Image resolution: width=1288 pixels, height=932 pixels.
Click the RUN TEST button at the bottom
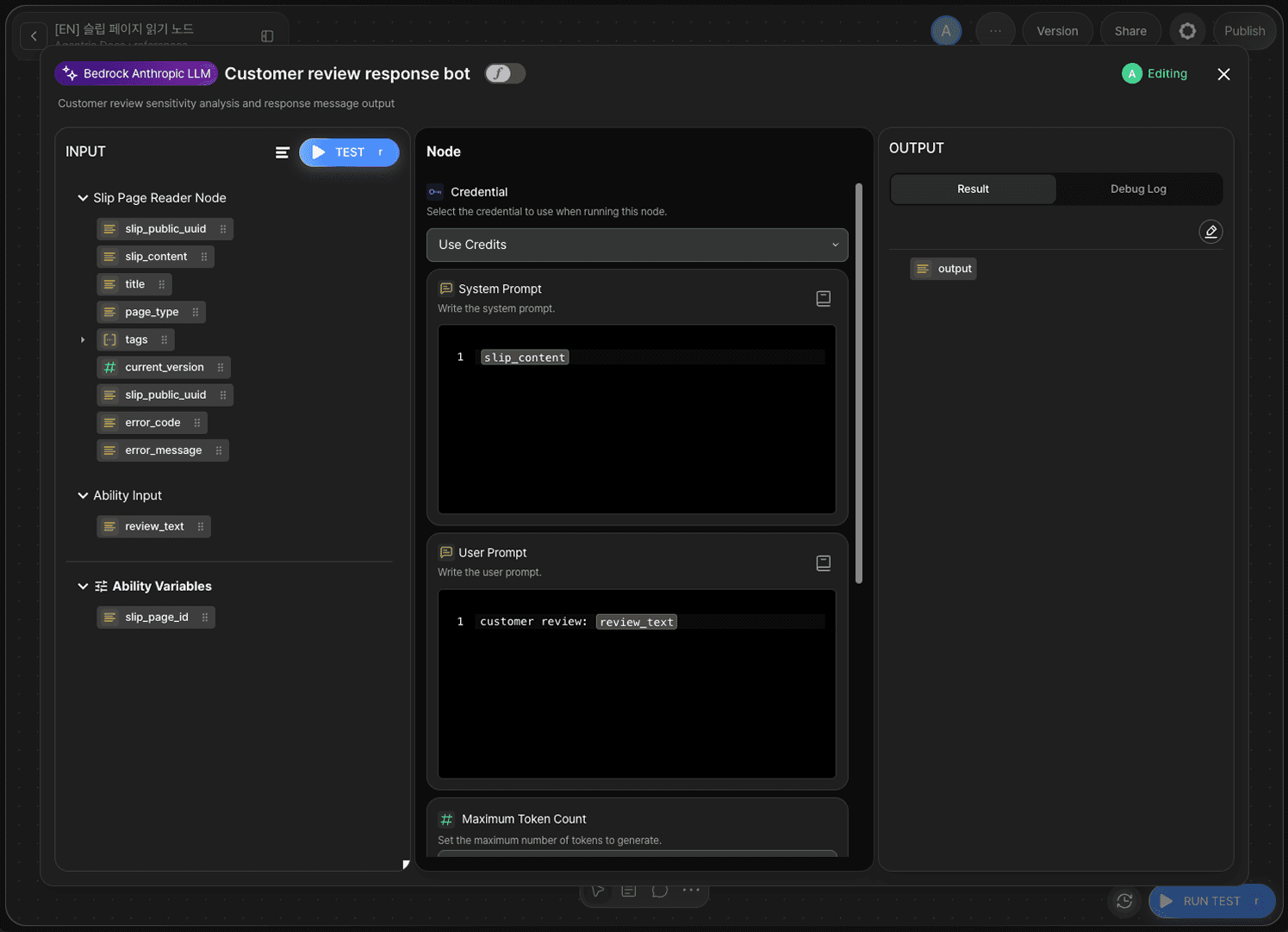(x=1211, y=901)
